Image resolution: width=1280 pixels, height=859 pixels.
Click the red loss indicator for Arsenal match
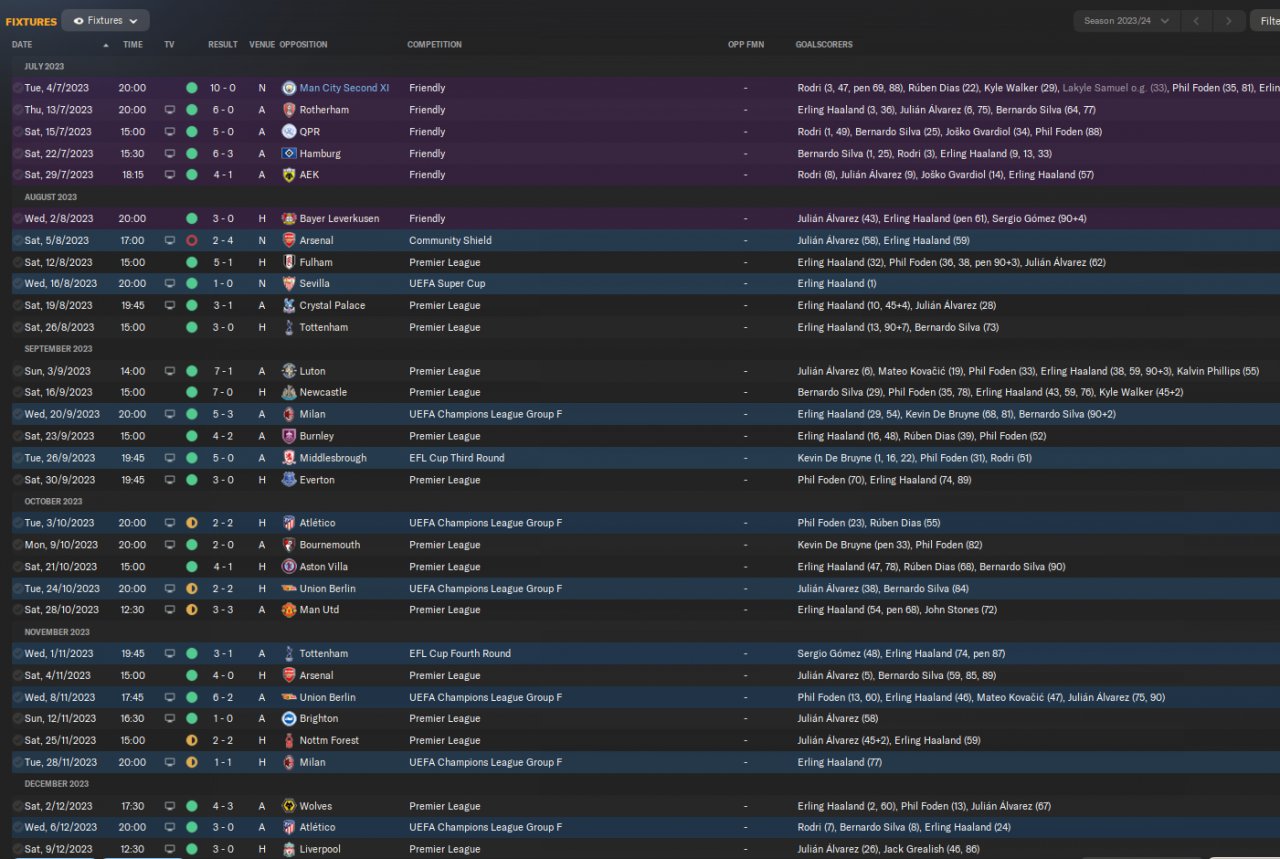pos(192,241)
